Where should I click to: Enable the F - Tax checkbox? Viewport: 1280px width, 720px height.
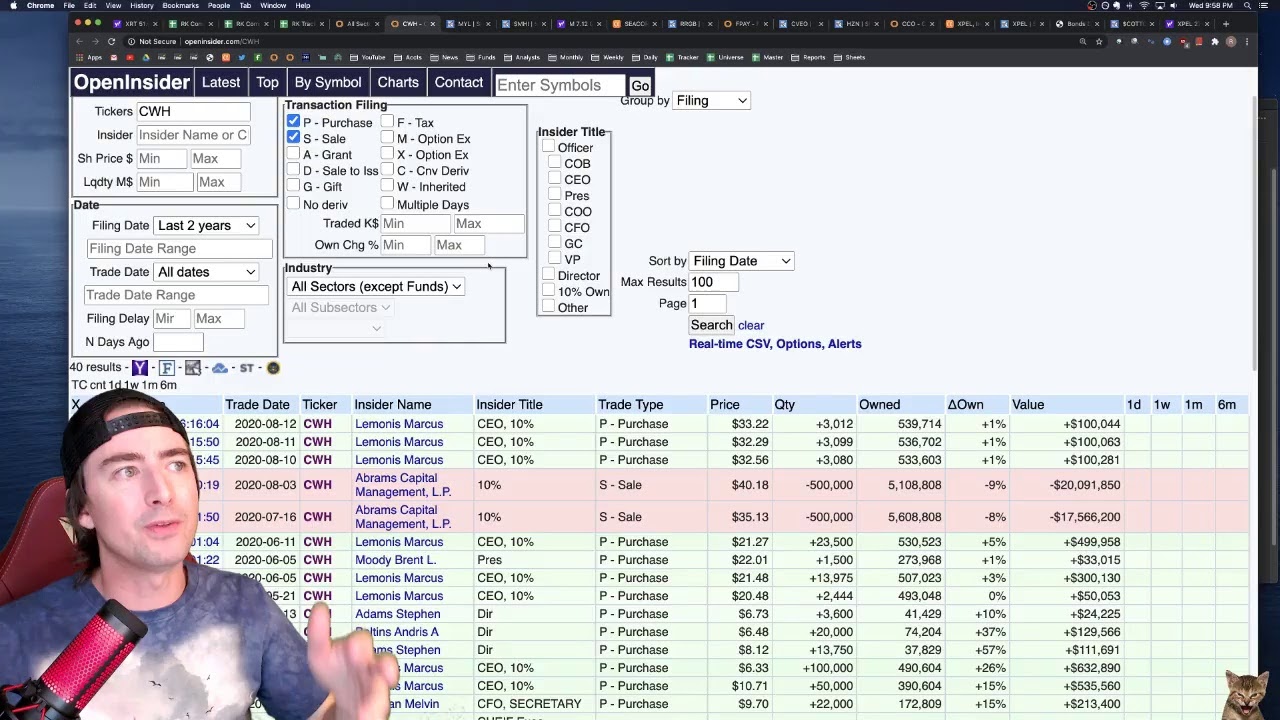point(387,122)
